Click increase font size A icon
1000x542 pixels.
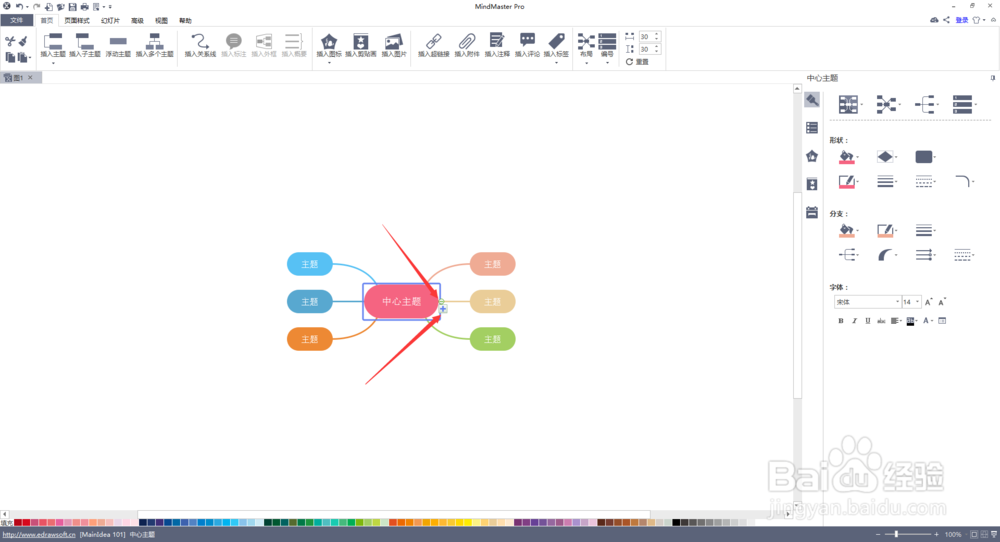tap(929, 302)
